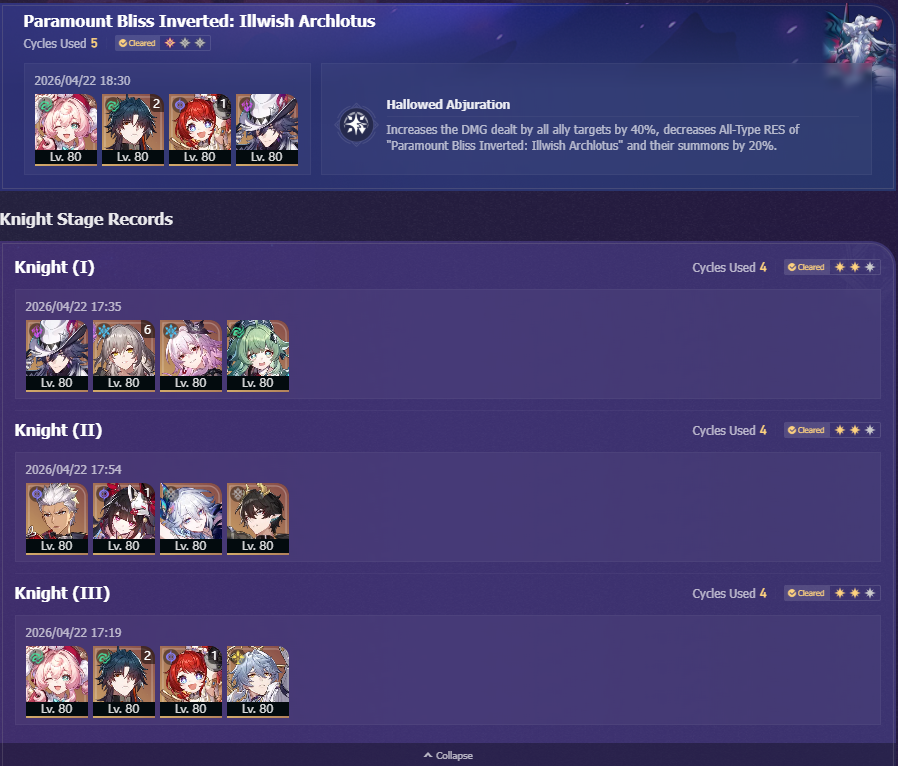Click the Hallowed Abjuration buff icon
This screenshot has width=898, height=766.
pyautogui.click(x=356, y=124)
